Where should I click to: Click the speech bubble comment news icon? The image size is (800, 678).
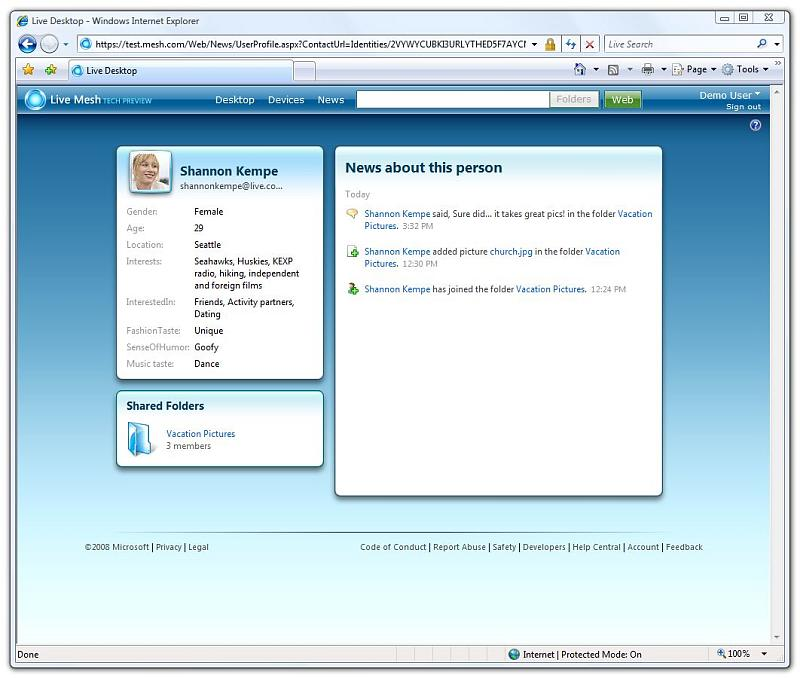[352, 213]
